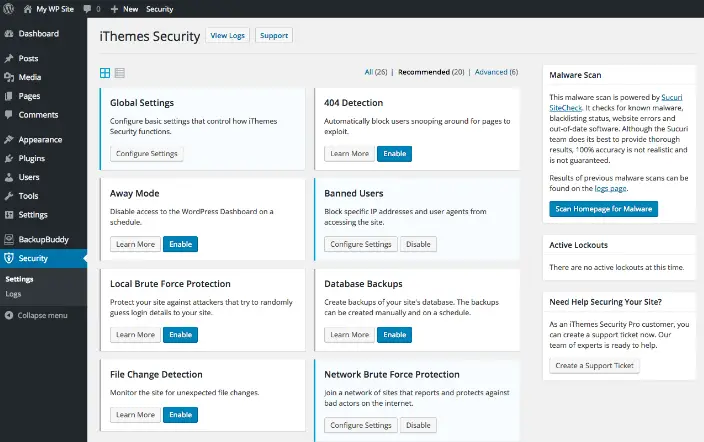Open the My WP Site home icon
Image resolution: width=704 pixels, height=442 pixels.
(x=28, y=9)
